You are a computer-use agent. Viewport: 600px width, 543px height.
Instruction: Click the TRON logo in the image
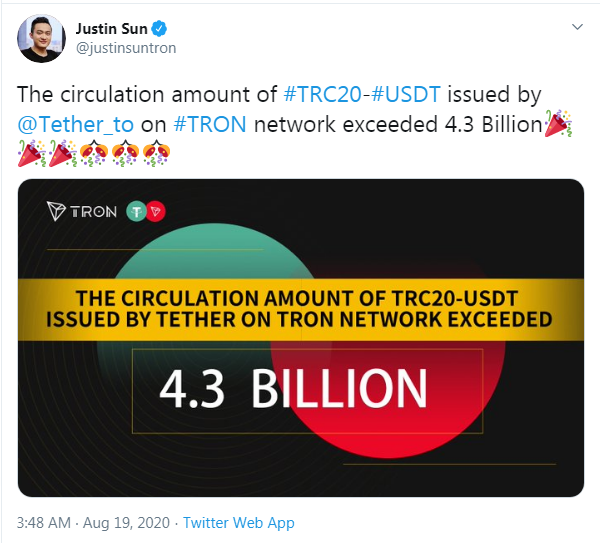(82, 211)
